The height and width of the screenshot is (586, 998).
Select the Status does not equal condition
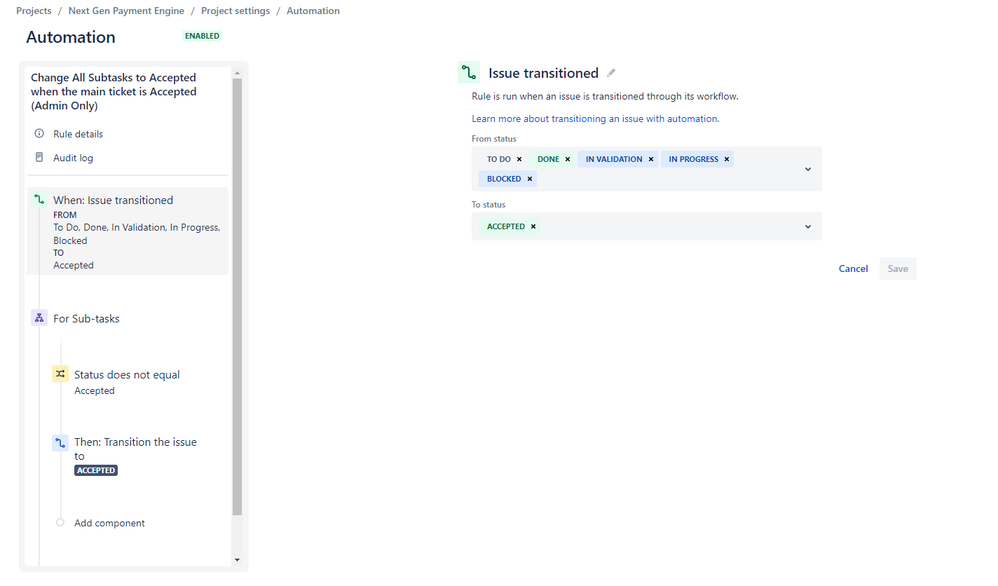coord(127,375)
